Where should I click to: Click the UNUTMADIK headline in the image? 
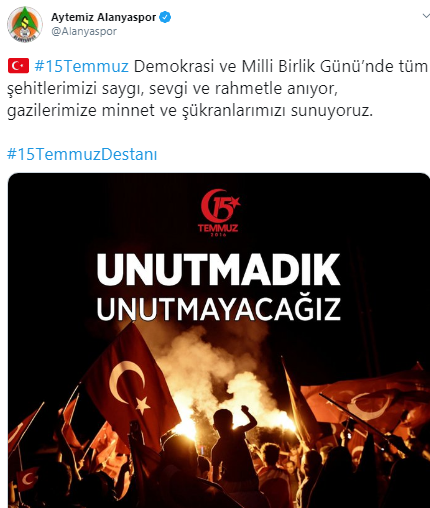click(219, 269)
